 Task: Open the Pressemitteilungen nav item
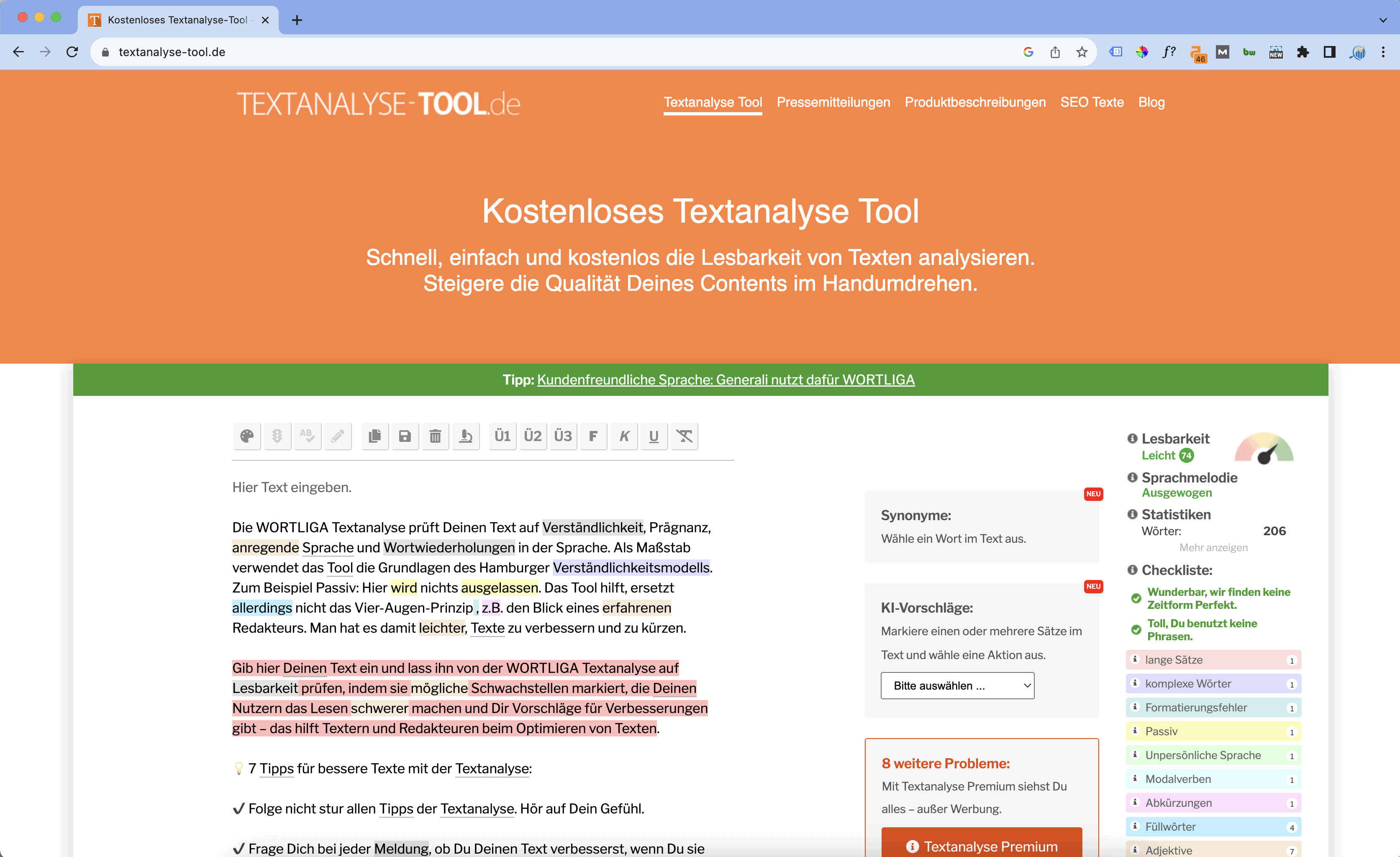click(833, 102)
